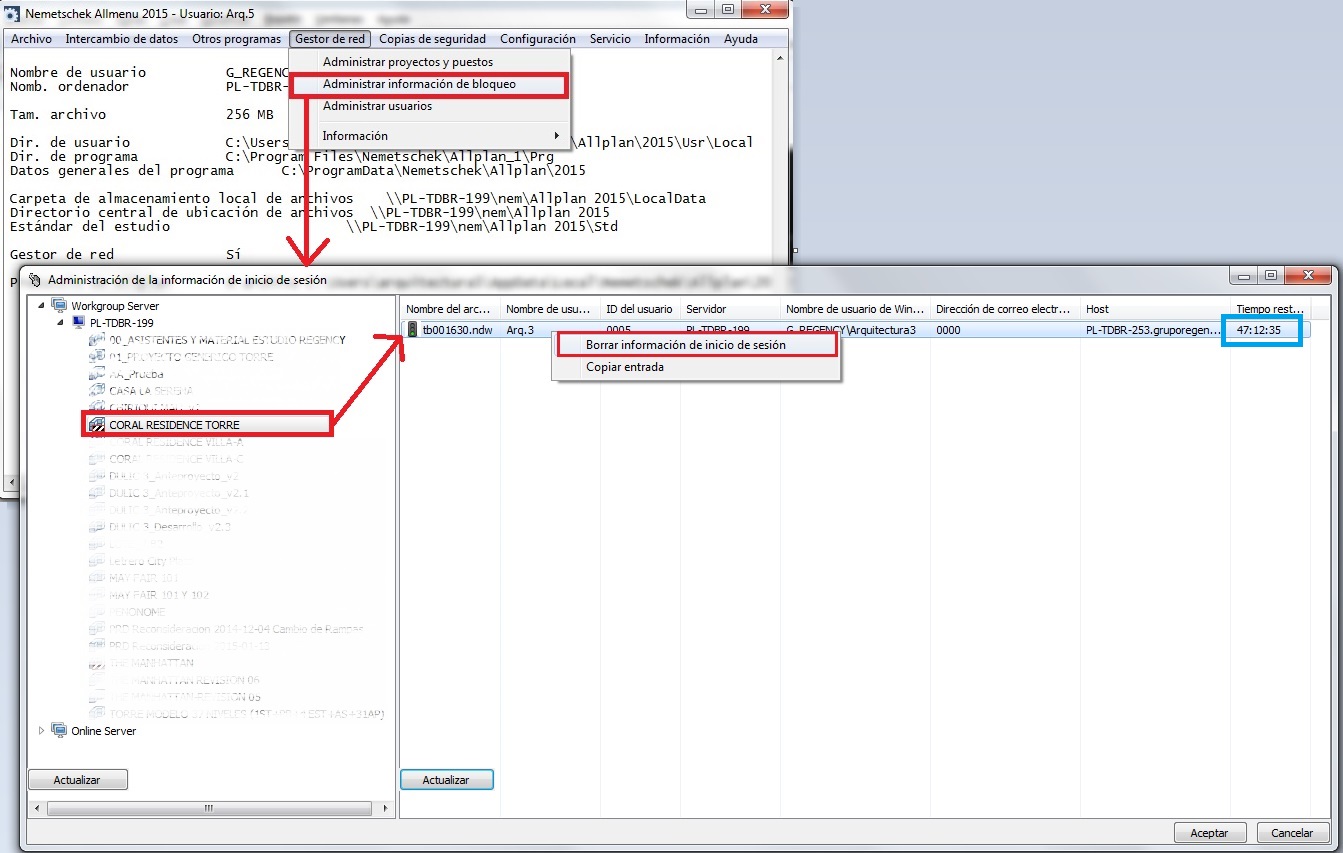
Task: Click the Workgroup Server icon
Action: (59, 305)
